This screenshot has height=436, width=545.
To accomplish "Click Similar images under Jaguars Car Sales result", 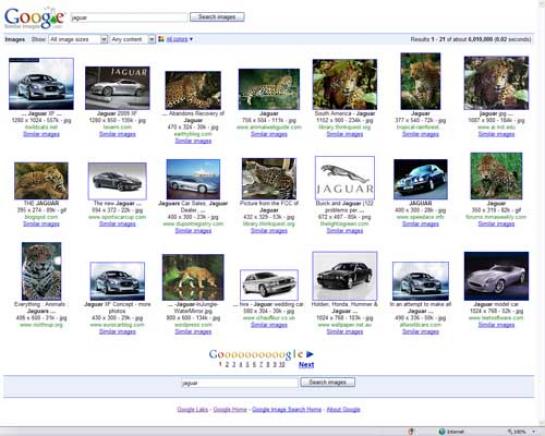I will [193, 231].
